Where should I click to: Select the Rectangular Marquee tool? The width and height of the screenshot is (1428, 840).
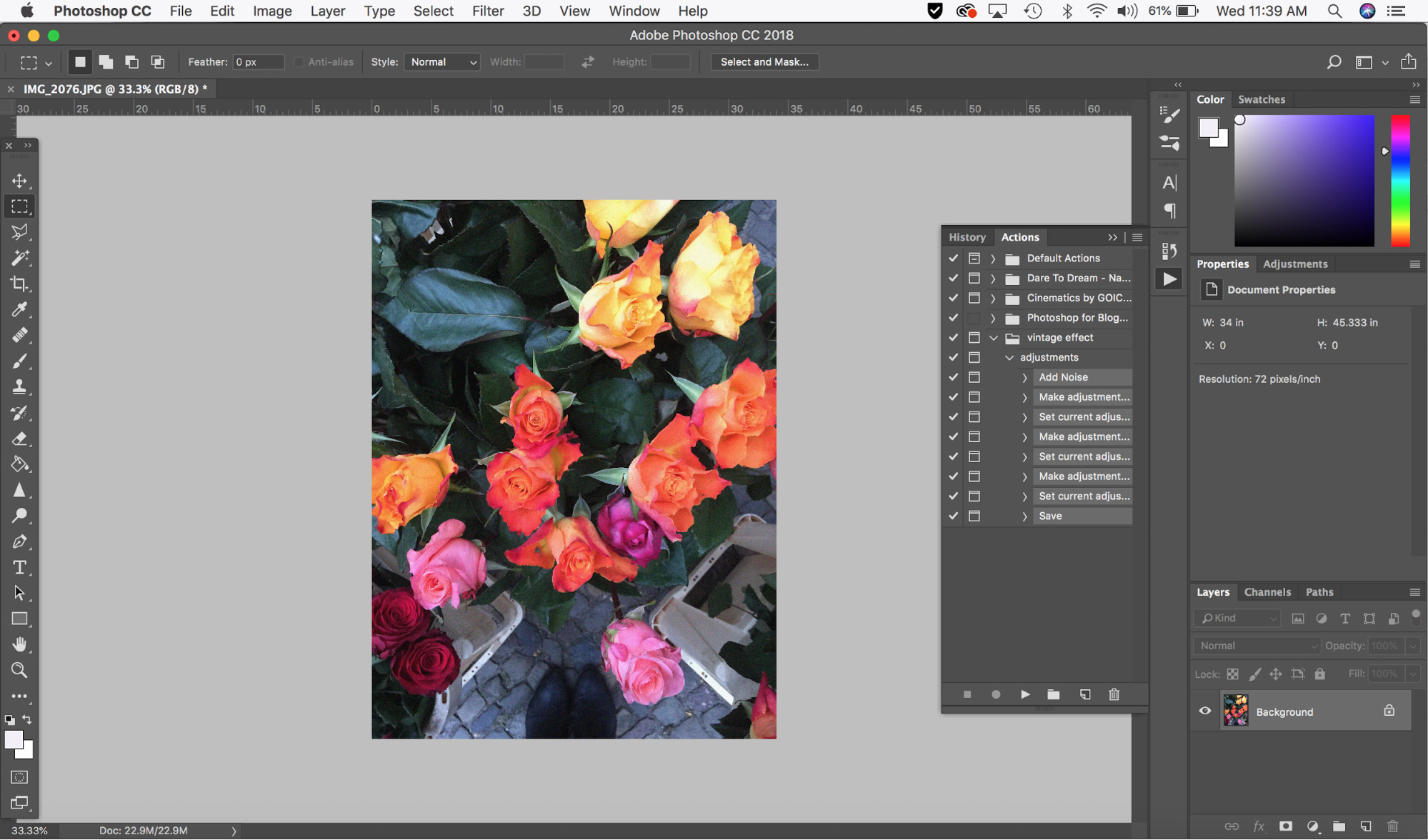19,206
